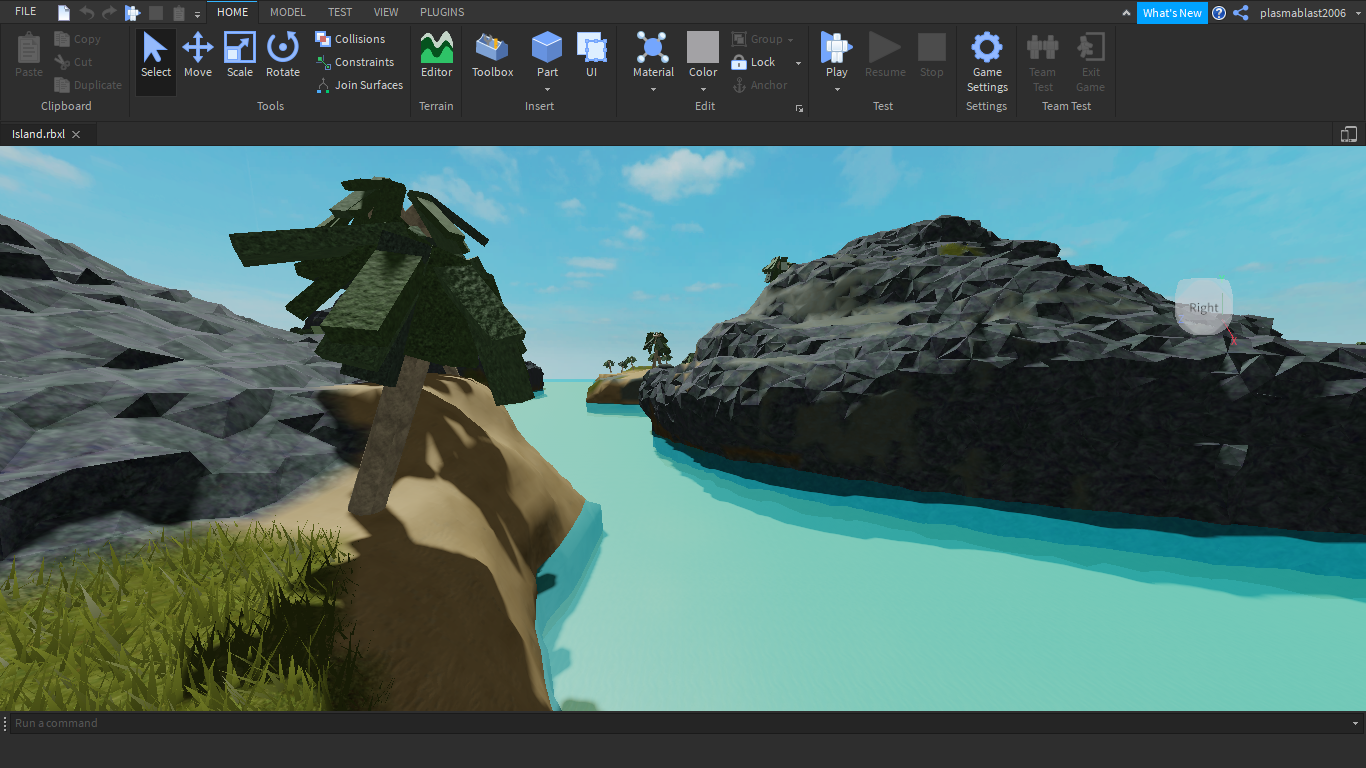Image resolution: width=1366 pixels, height=768 pixels.
Task: Switch to the MODEL ribbon tab
Action: (x=288, y=12)
